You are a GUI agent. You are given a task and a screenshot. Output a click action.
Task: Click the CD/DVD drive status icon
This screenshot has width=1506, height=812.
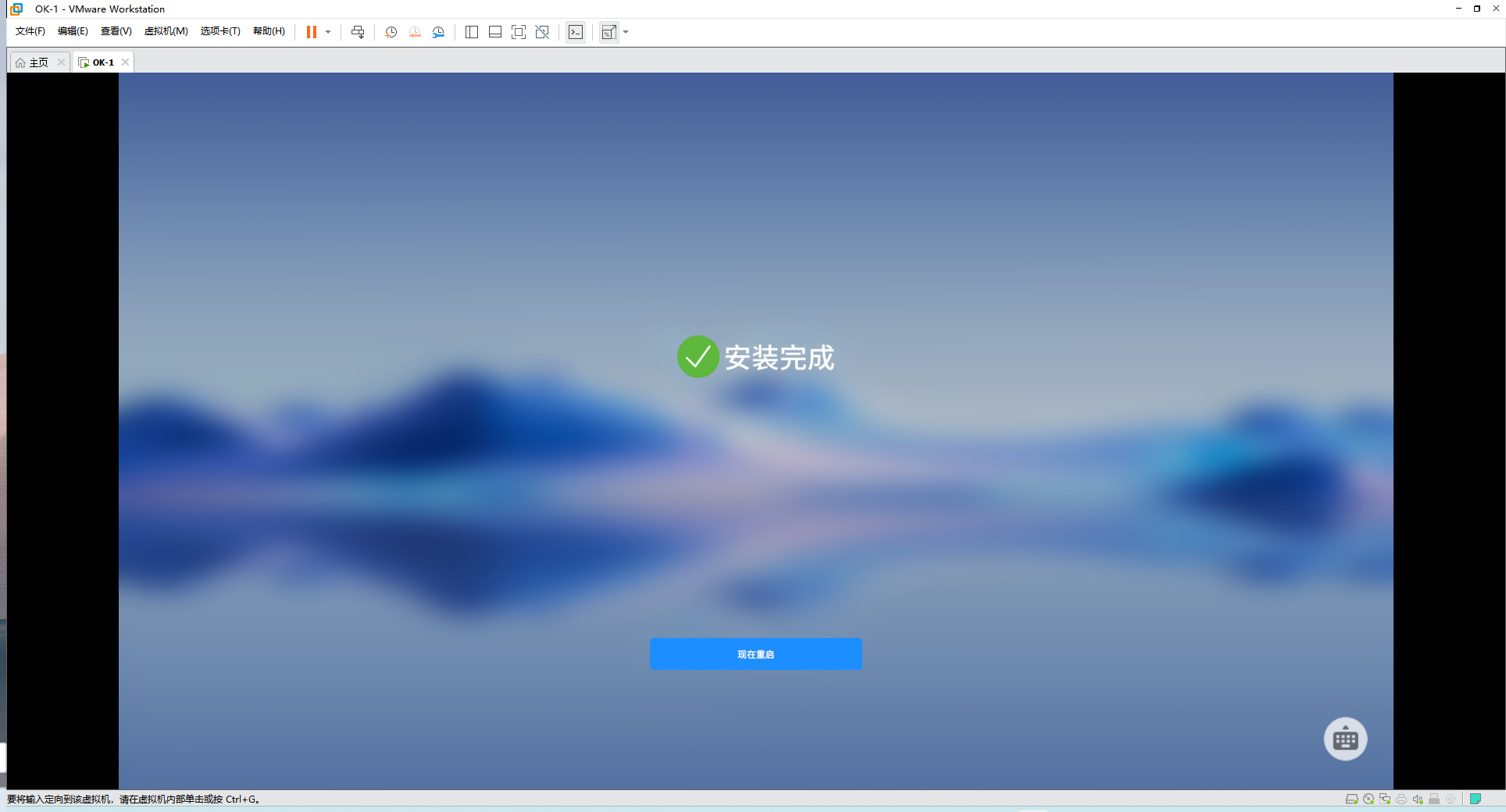[x=1369, y=799]
